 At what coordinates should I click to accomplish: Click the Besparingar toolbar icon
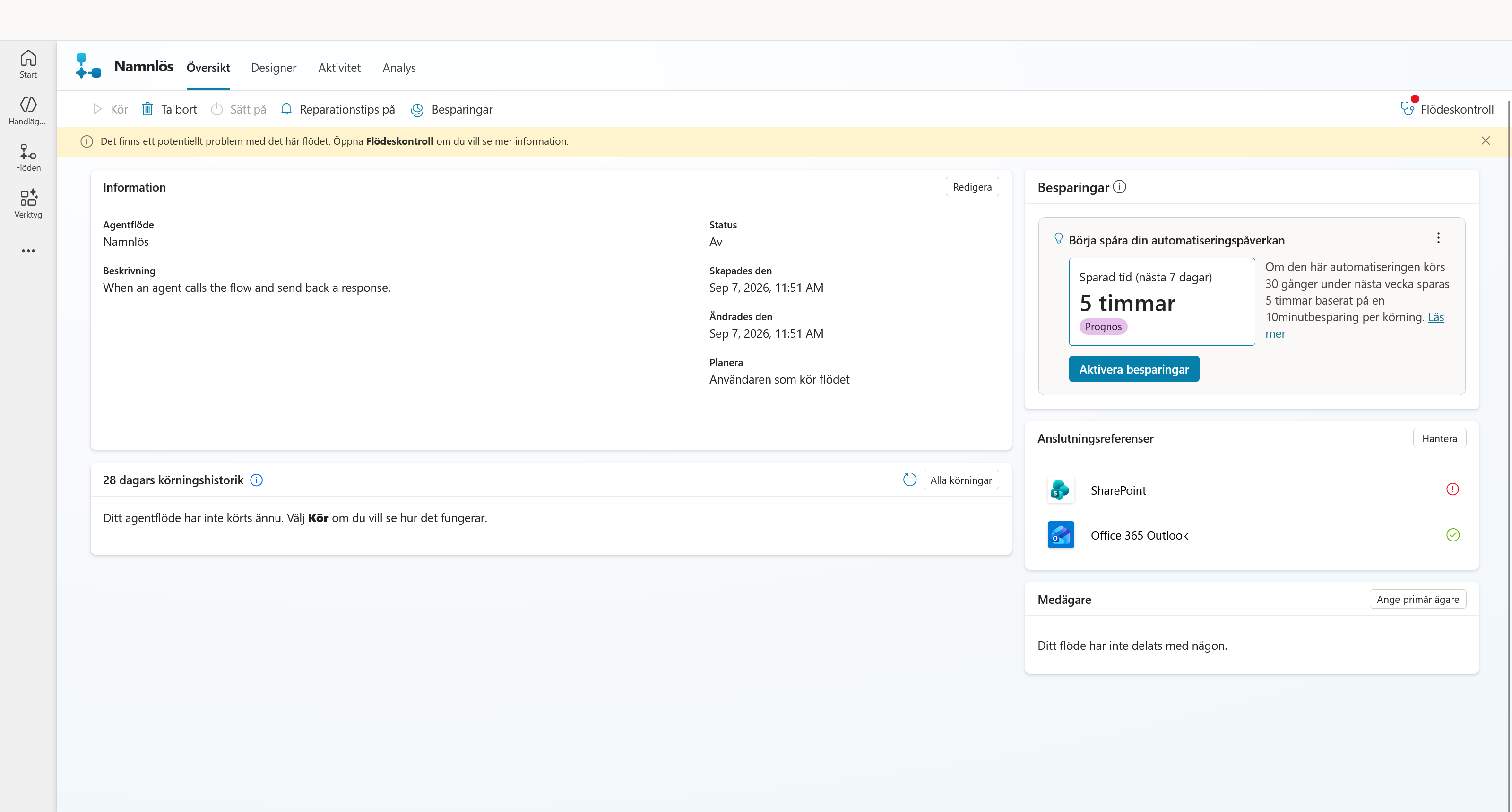(417, 110)
